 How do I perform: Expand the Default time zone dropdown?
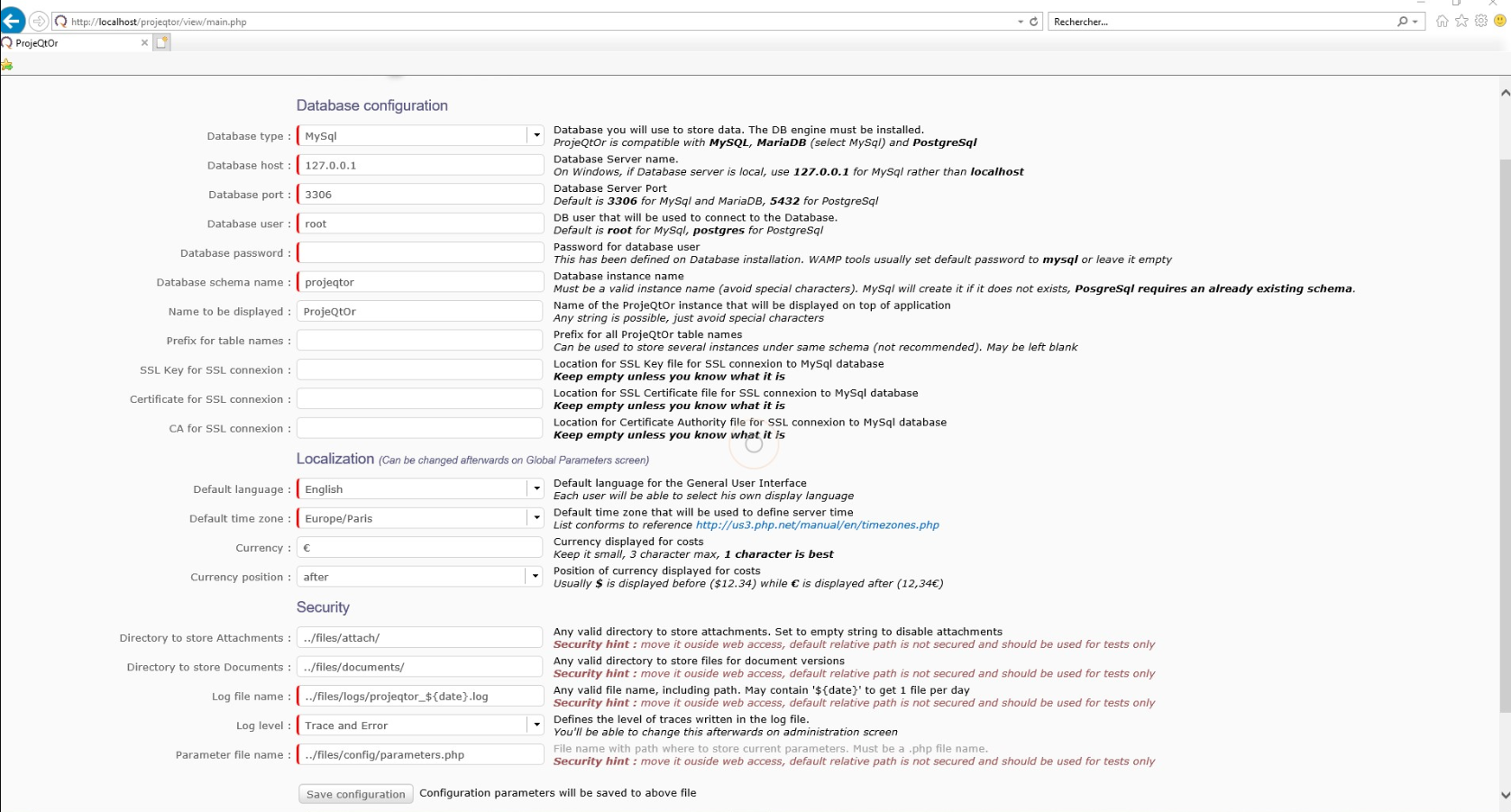tap(536, 518)
